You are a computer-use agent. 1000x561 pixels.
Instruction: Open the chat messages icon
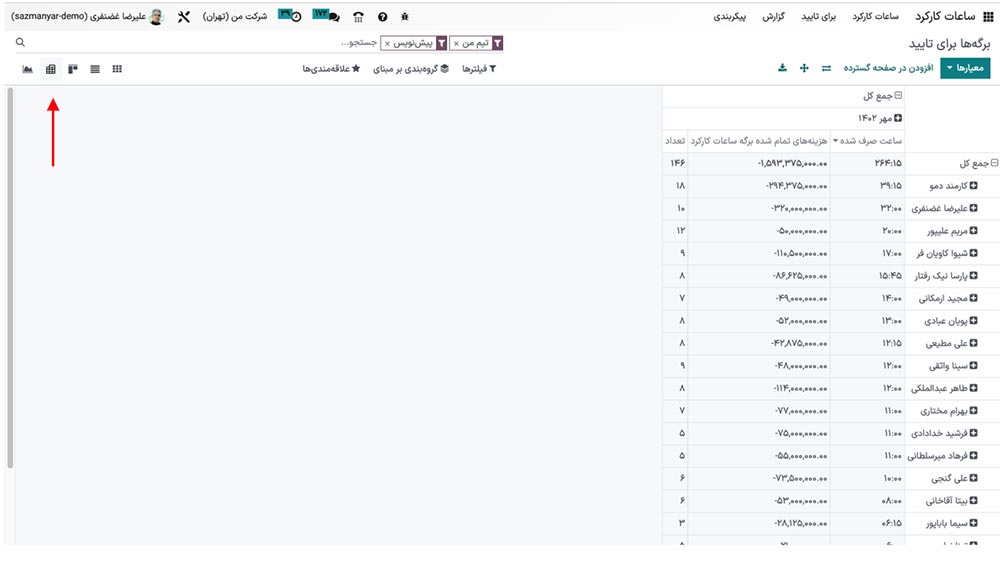click(333, 17)
